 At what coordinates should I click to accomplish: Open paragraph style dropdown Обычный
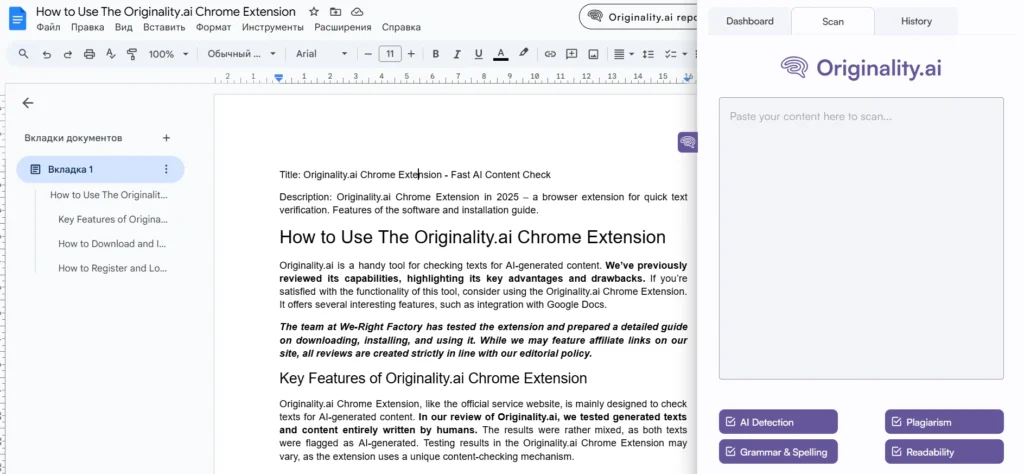pyautogui.click(x=242, y=54)
